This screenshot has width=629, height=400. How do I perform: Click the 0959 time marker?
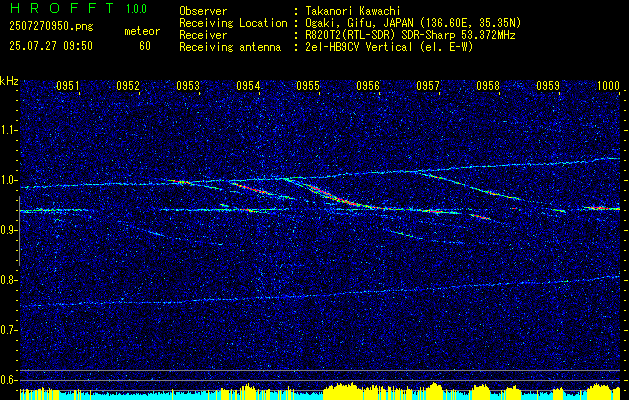(x=548, y=85)
